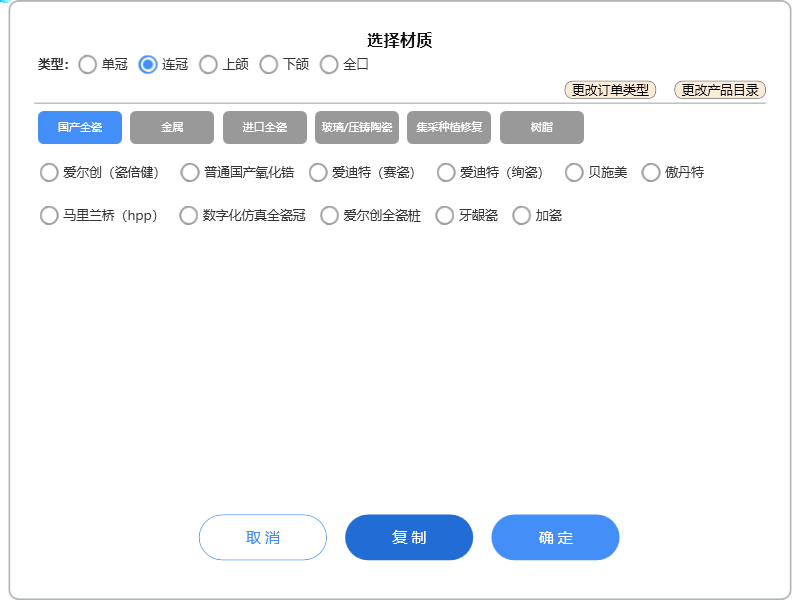Switch to the 玻璃/压铸陶瓷 tab
The width and height of the screenshot is (800, 600).
click(357, 128)
